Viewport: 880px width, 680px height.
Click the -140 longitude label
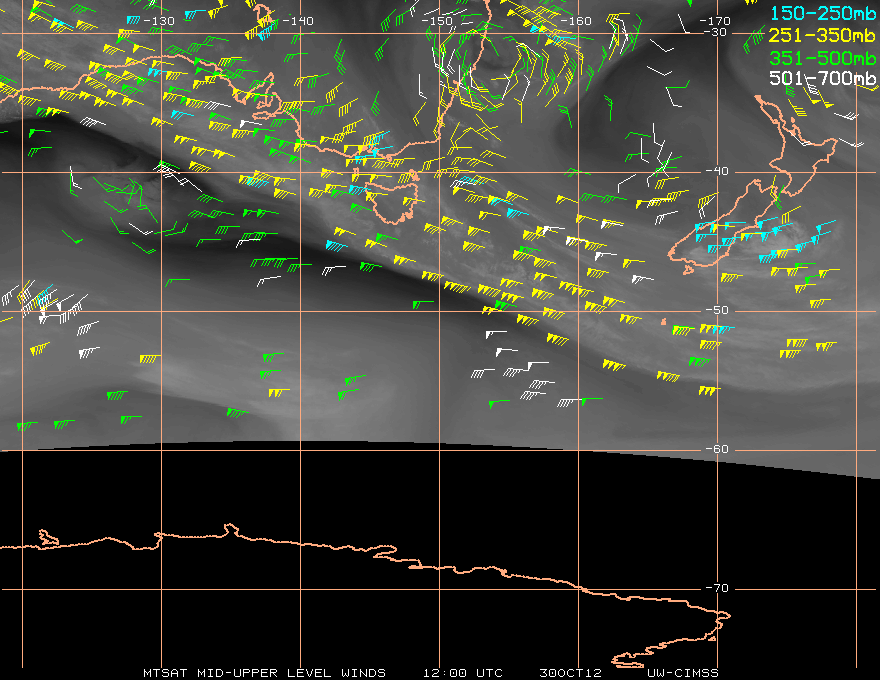click(298, 21)
